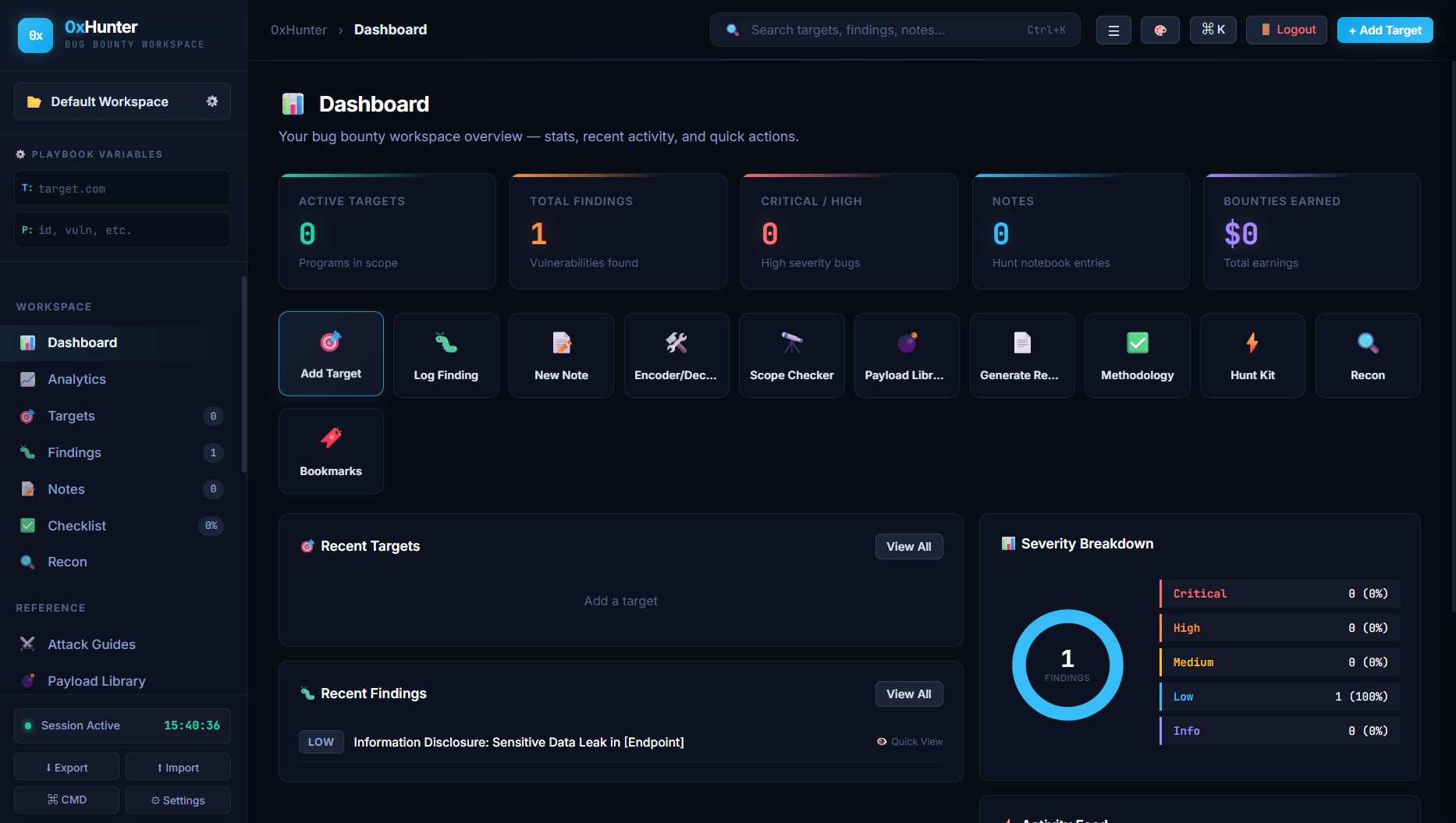The width and height of the screenshot is (1456, 823).
Task: Open the Payload Library bomb tile
Action: (907, 356)
